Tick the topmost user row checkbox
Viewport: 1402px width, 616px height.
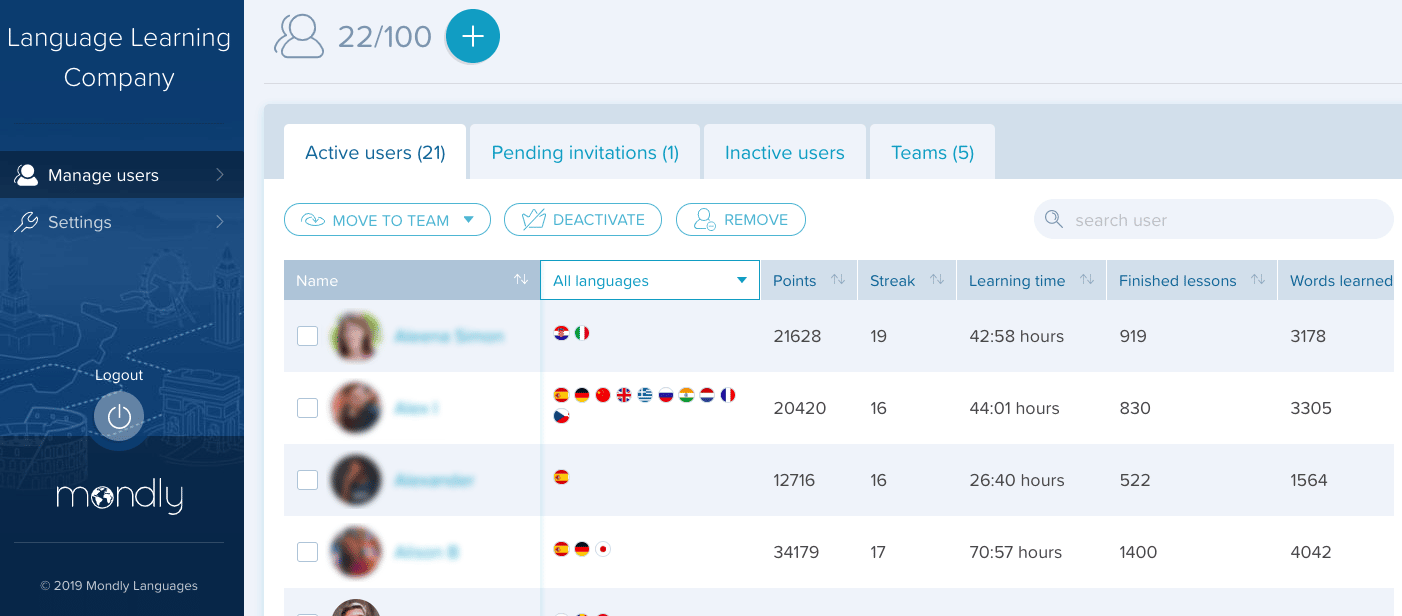pyautogui.click(x=307, y=336)
